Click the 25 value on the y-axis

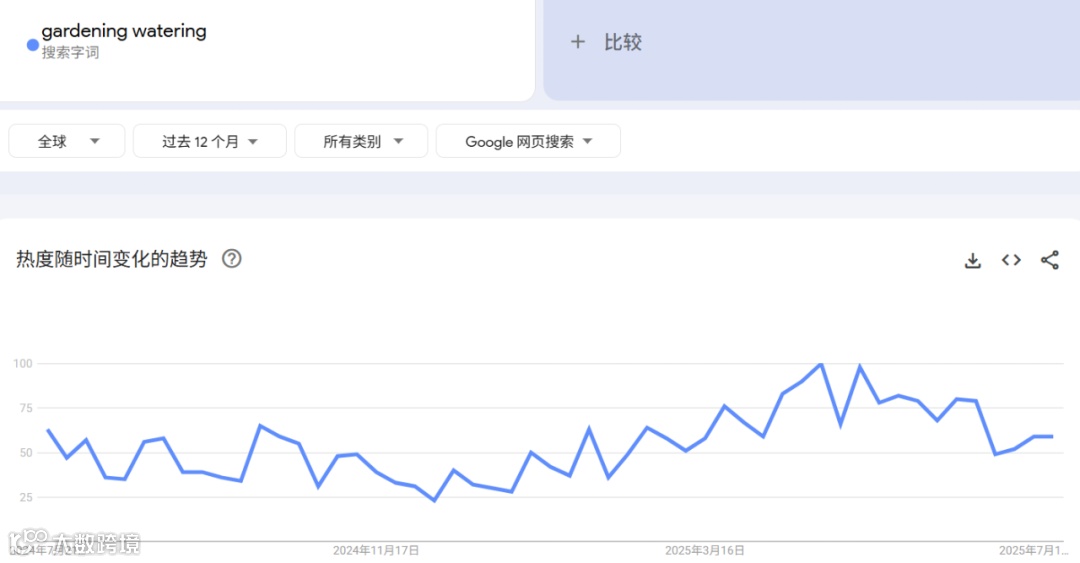coord(26,497)
